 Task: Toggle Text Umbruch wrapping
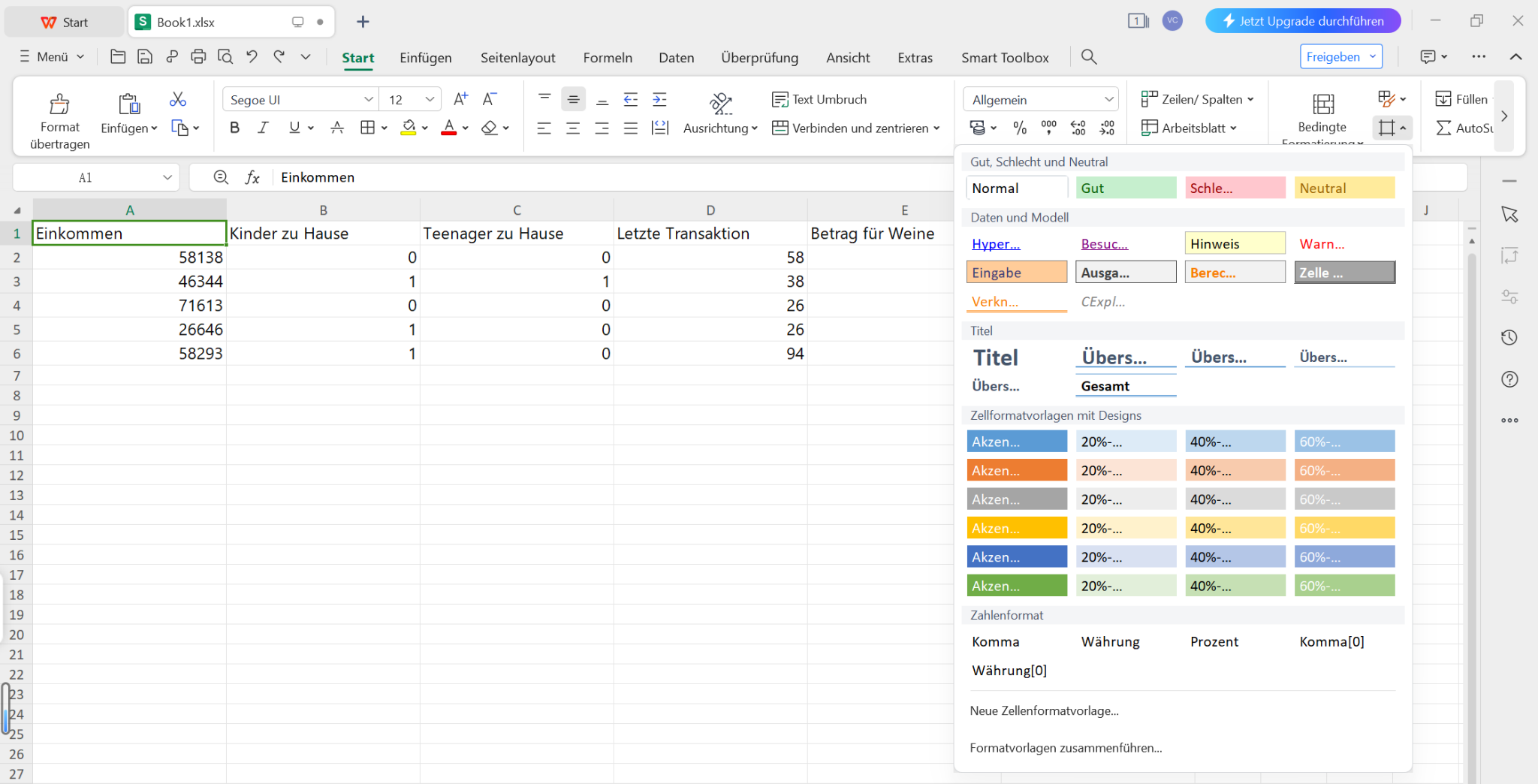point(819,99)
